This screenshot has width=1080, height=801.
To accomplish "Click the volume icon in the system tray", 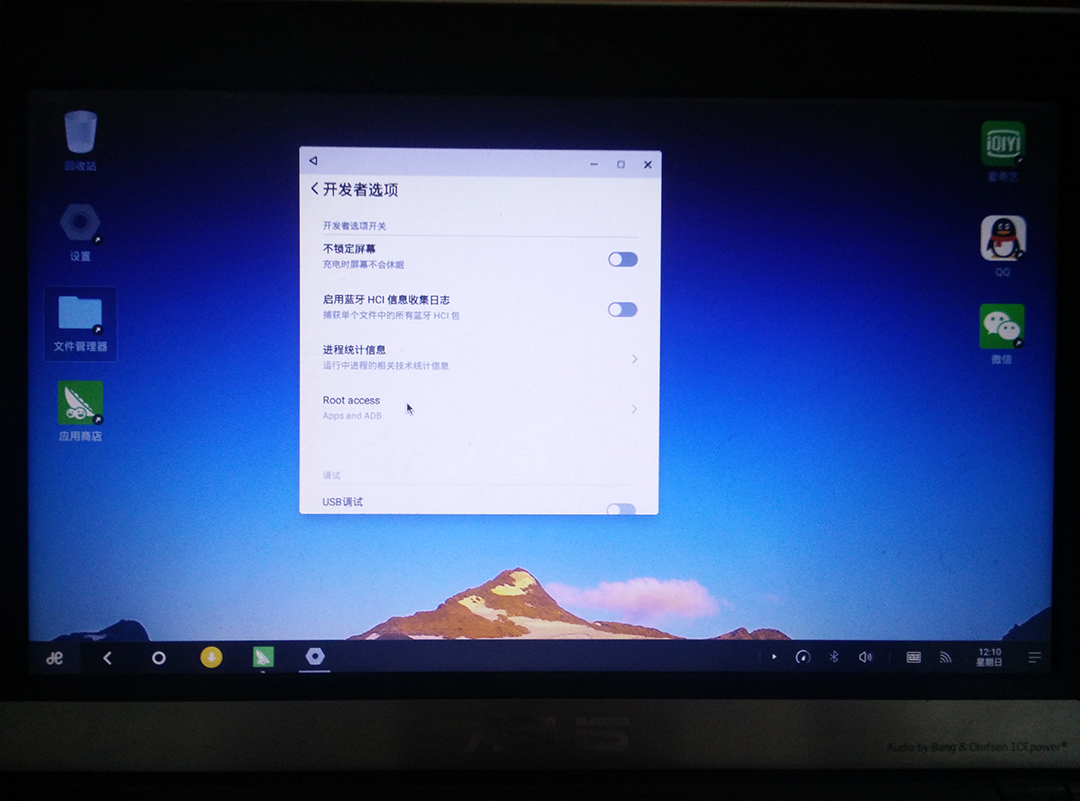I will click(865, 657).
